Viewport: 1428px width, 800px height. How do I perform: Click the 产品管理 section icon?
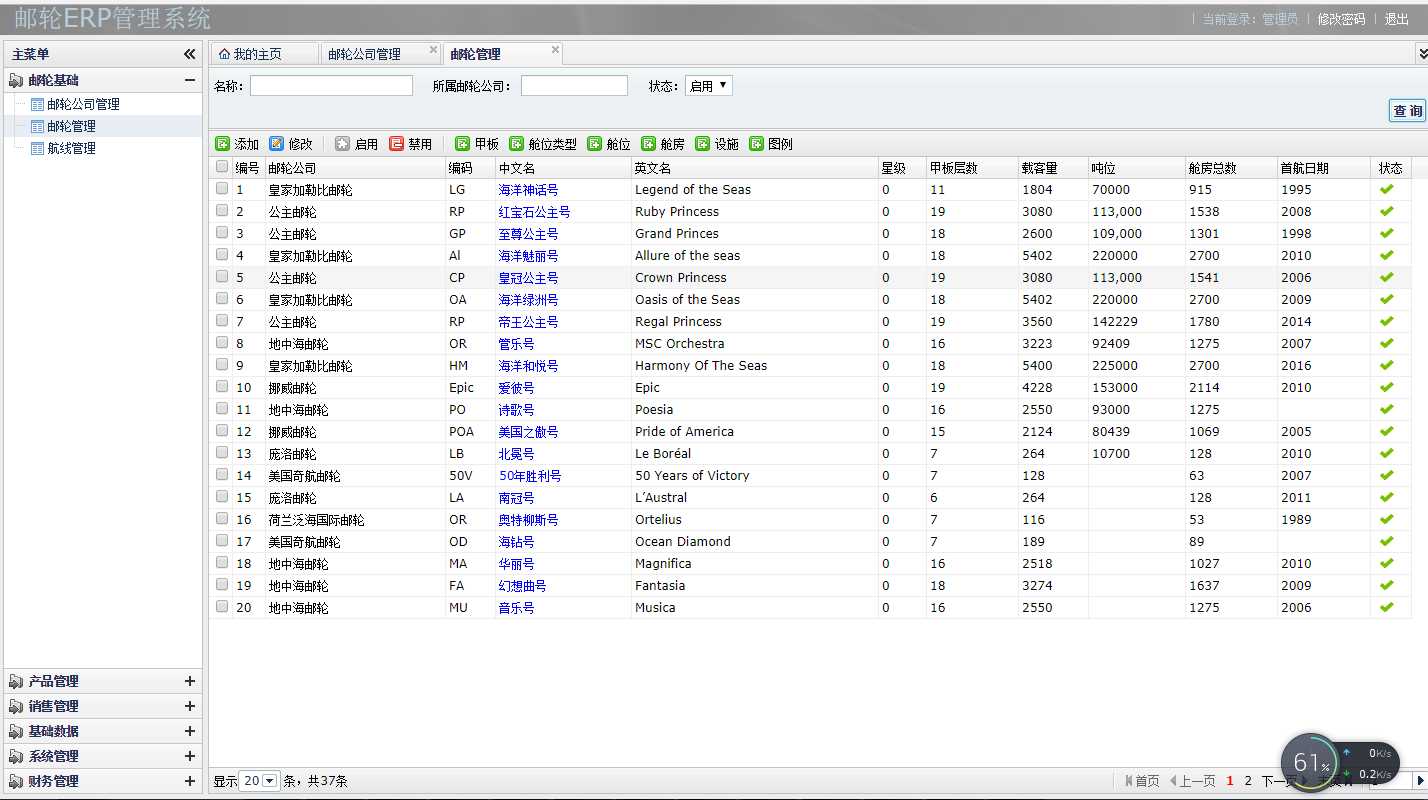click(x=16, y=681)
